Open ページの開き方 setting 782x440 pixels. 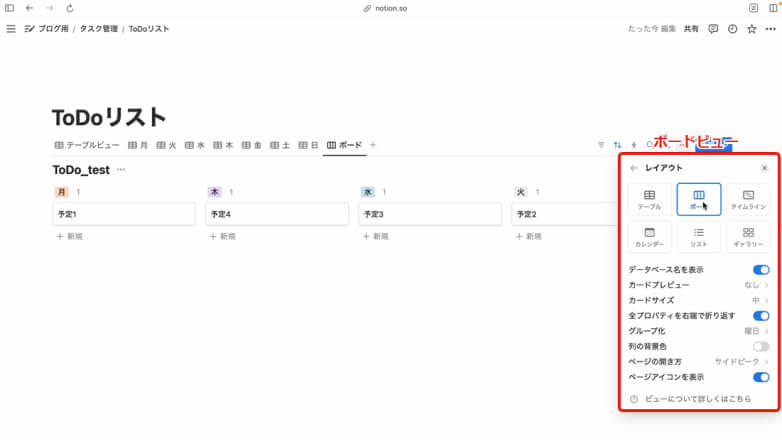[699, 362]
